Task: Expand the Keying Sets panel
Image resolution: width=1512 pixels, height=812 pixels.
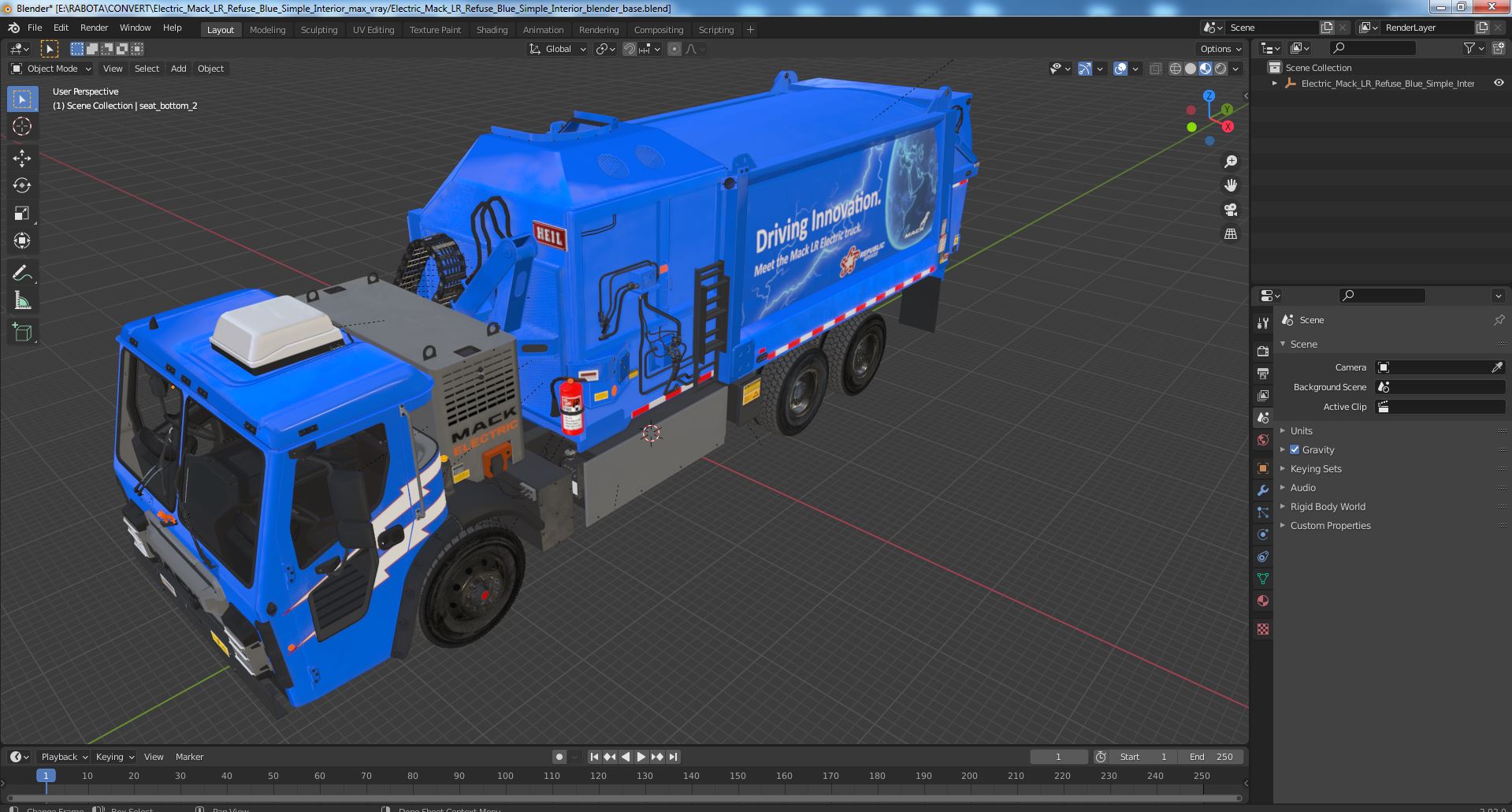Action: point(1316,468)
